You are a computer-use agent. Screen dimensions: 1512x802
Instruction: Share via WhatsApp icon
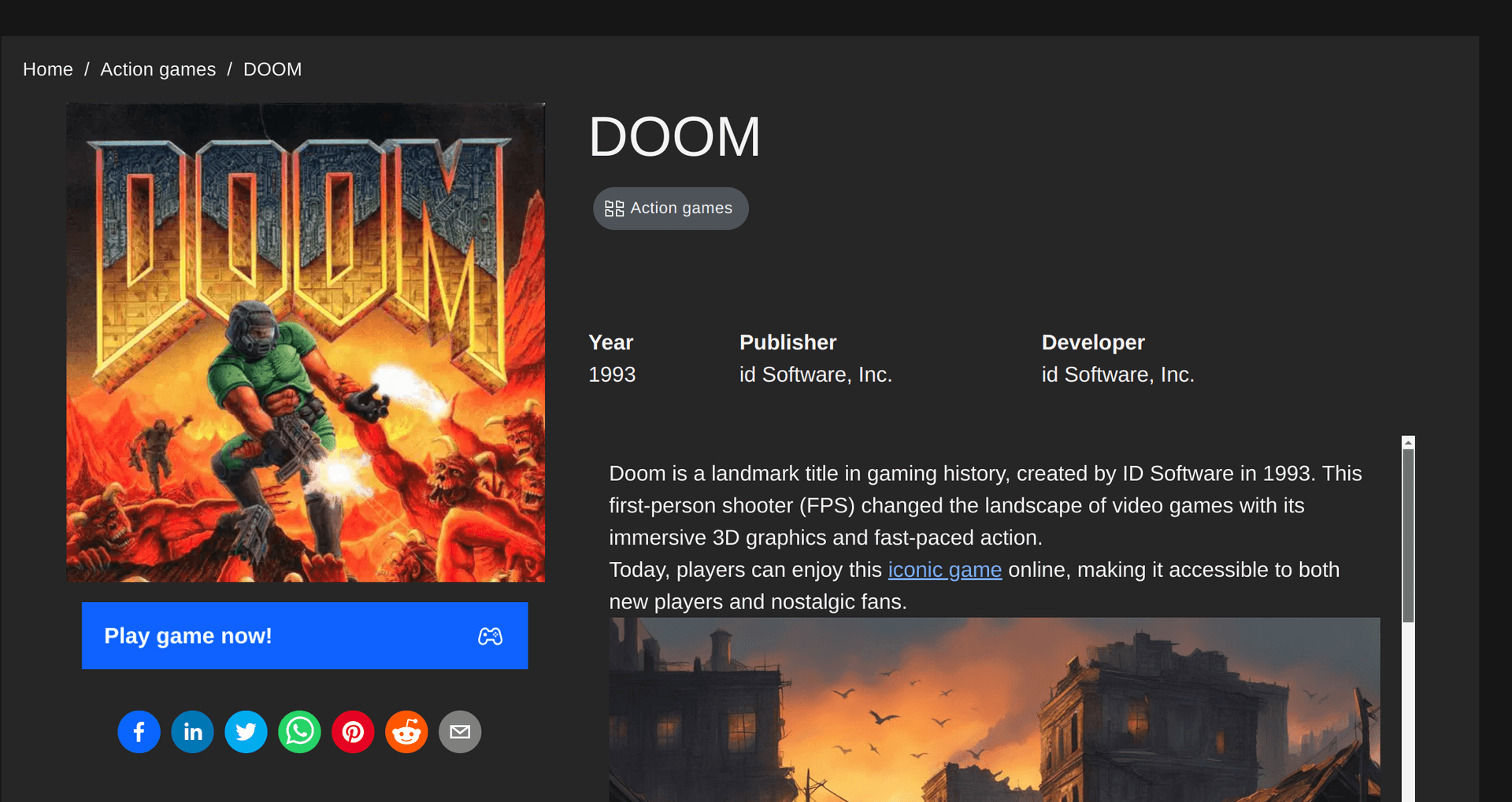coord(299,732)
